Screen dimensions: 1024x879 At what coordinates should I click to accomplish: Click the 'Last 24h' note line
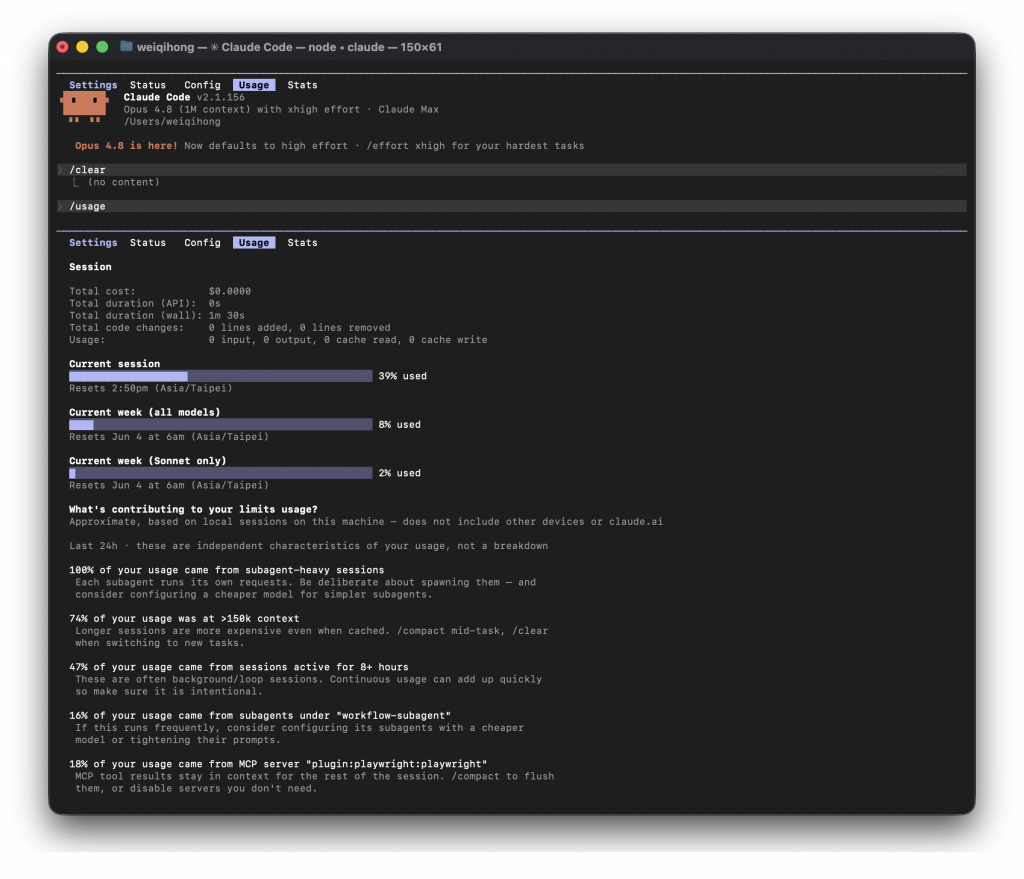coord(308,546)
